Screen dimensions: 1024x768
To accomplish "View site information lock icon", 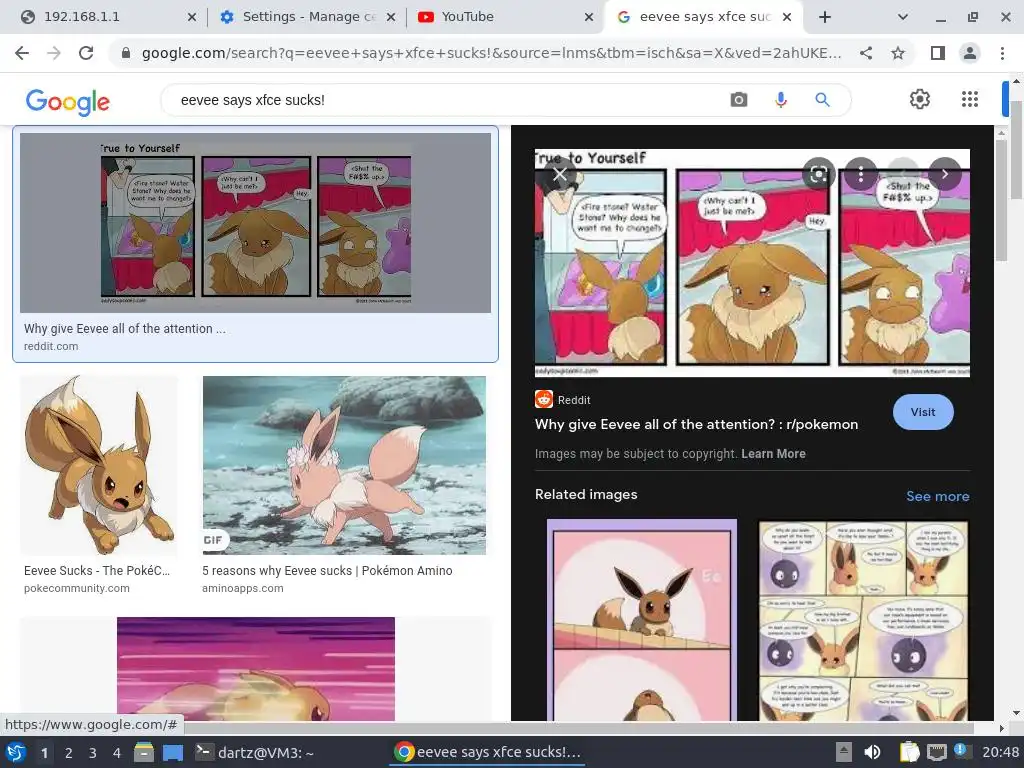I will pos(126,53).
